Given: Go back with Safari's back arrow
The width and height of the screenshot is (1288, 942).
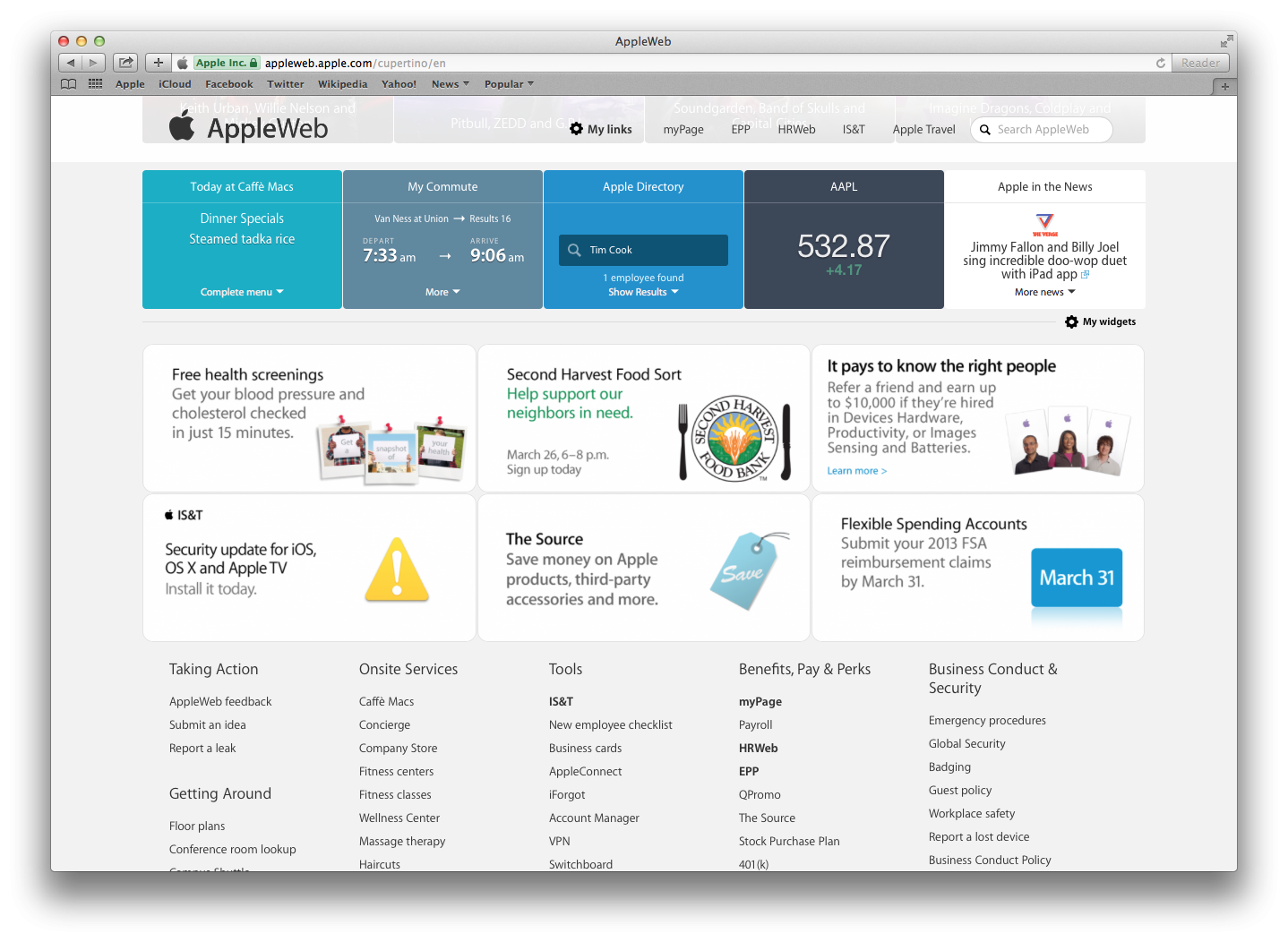Looking at the screenshot, I should point(71,63).
